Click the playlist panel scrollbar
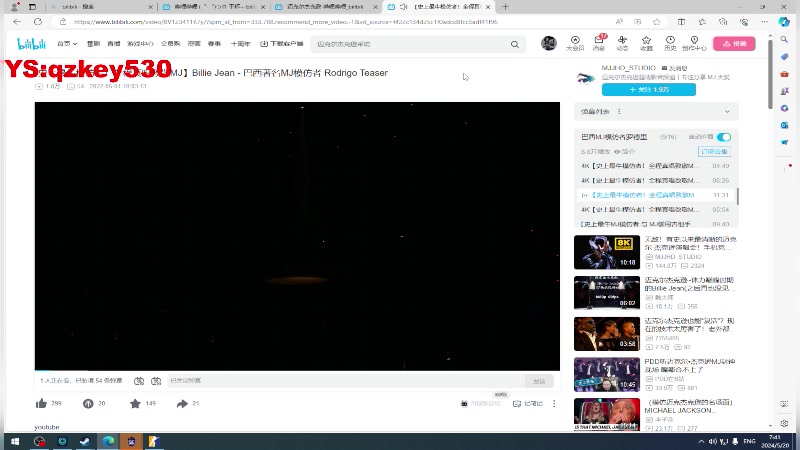 click(737, 196)
